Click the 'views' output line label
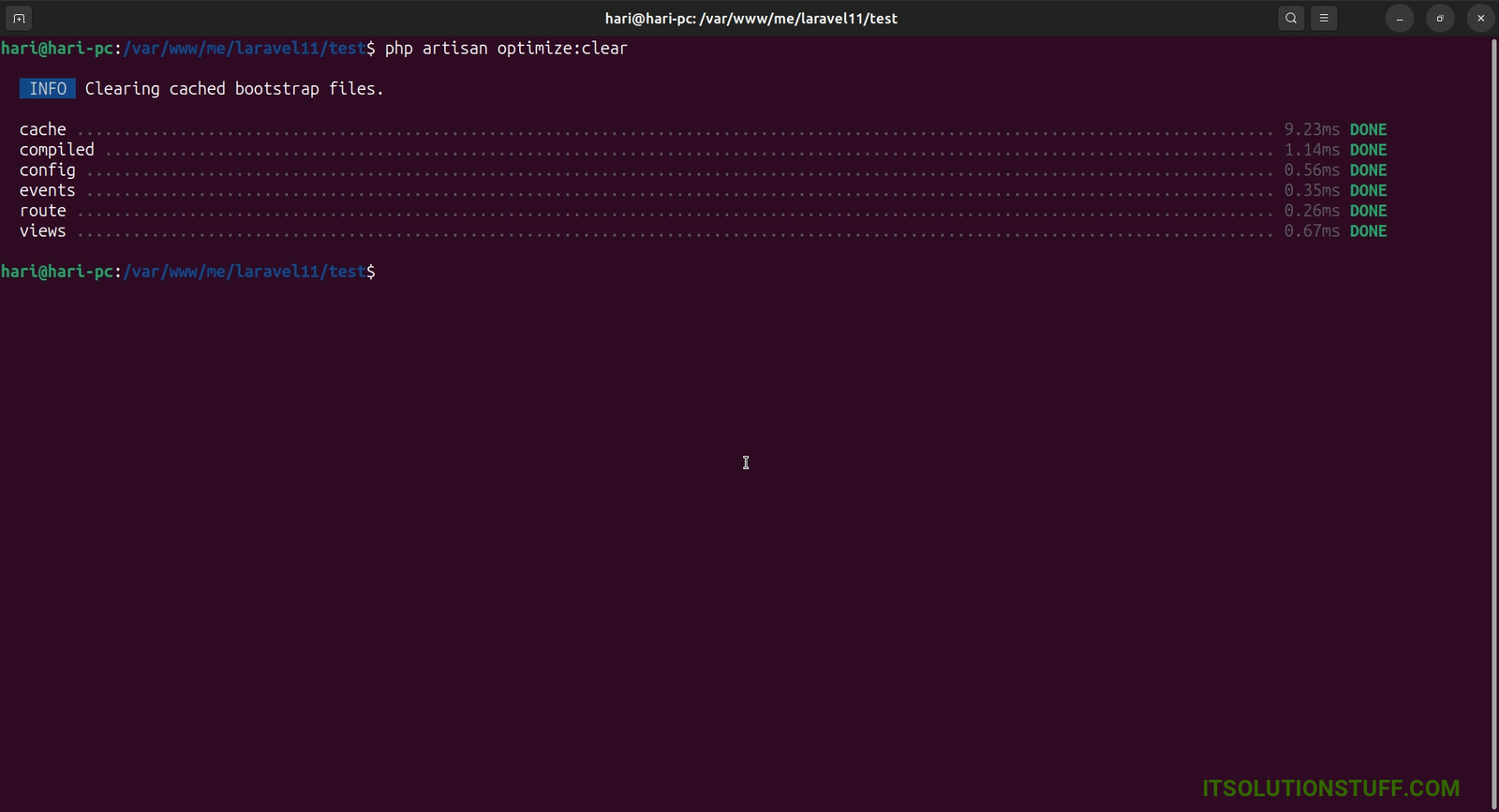The image size is (1499, 812). [x=43, y=231]
